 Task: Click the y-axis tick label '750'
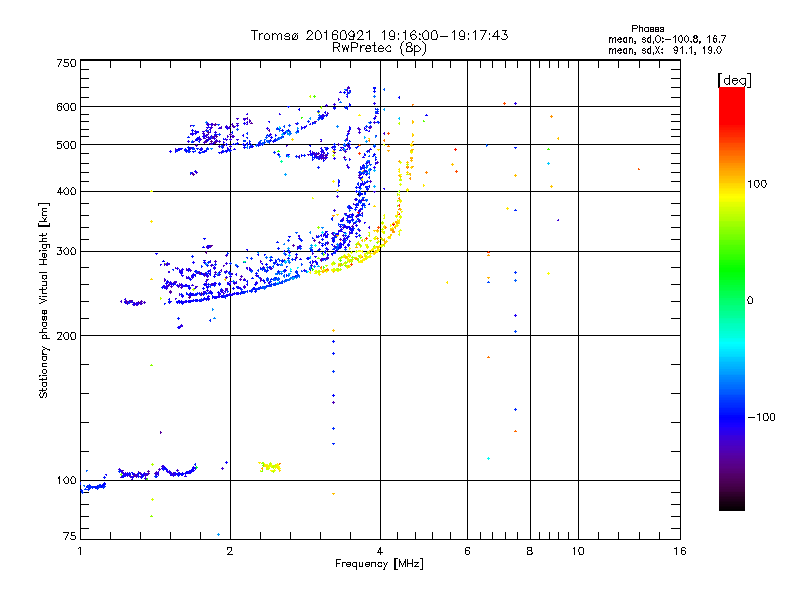(x=66, y=63)
